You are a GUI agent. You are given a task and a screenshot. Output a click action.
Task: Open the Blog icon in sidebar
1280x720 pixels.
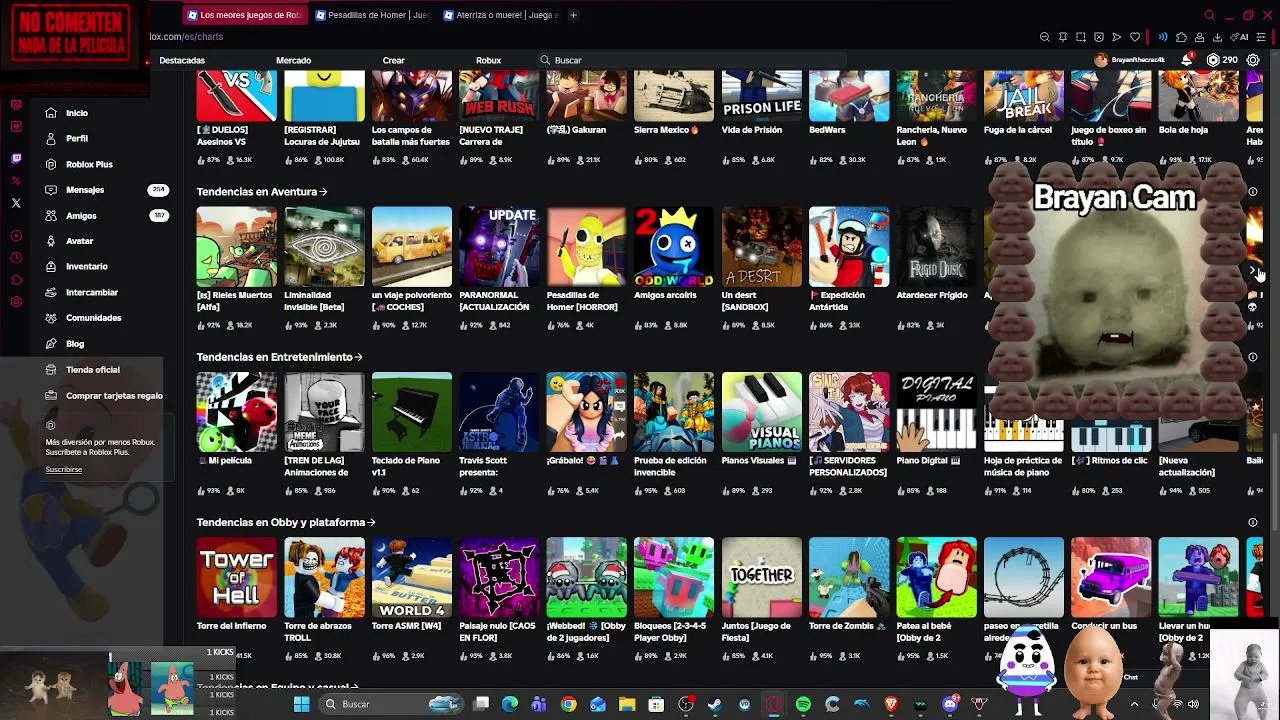coord(51,344)
